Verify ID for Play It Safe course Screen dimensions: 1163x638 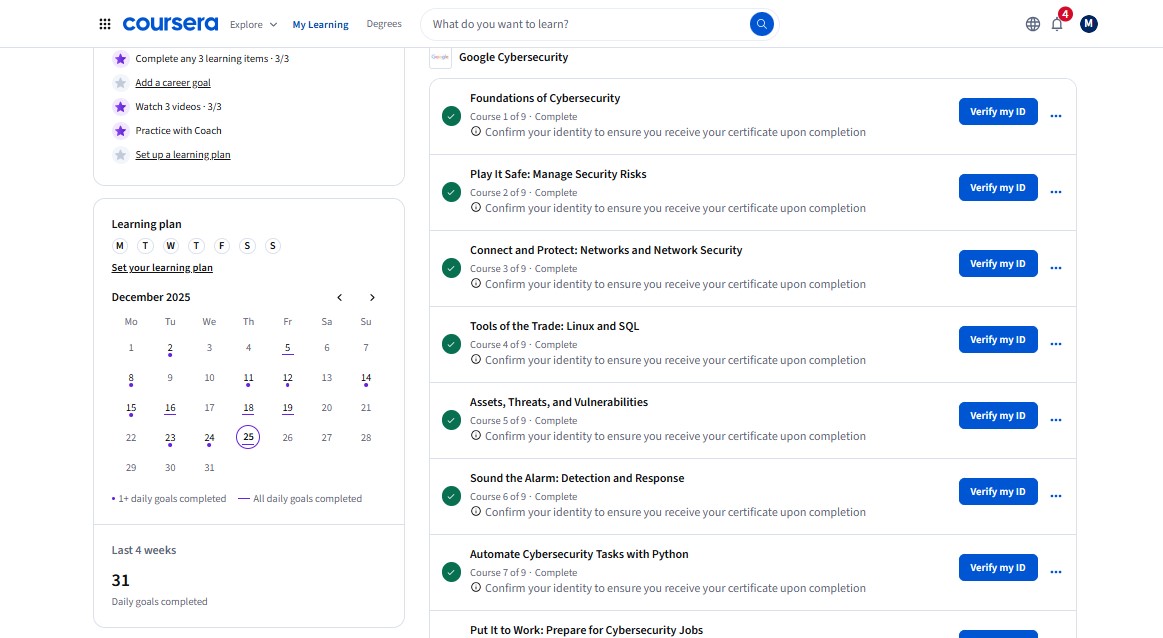coord(998,188)
